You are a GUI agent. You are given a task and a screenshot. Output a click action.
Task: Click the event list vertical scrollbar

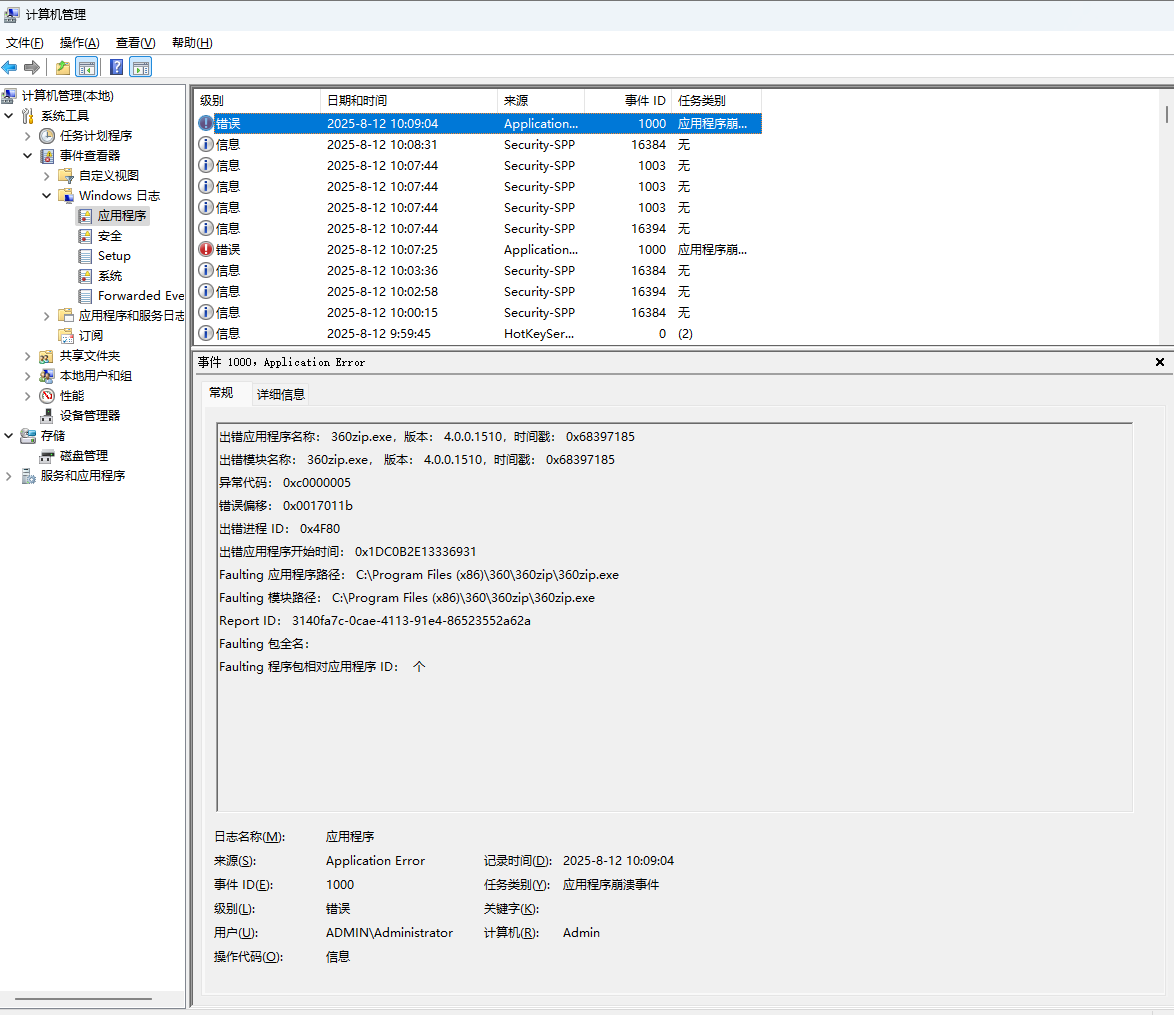click(1166, 220)
